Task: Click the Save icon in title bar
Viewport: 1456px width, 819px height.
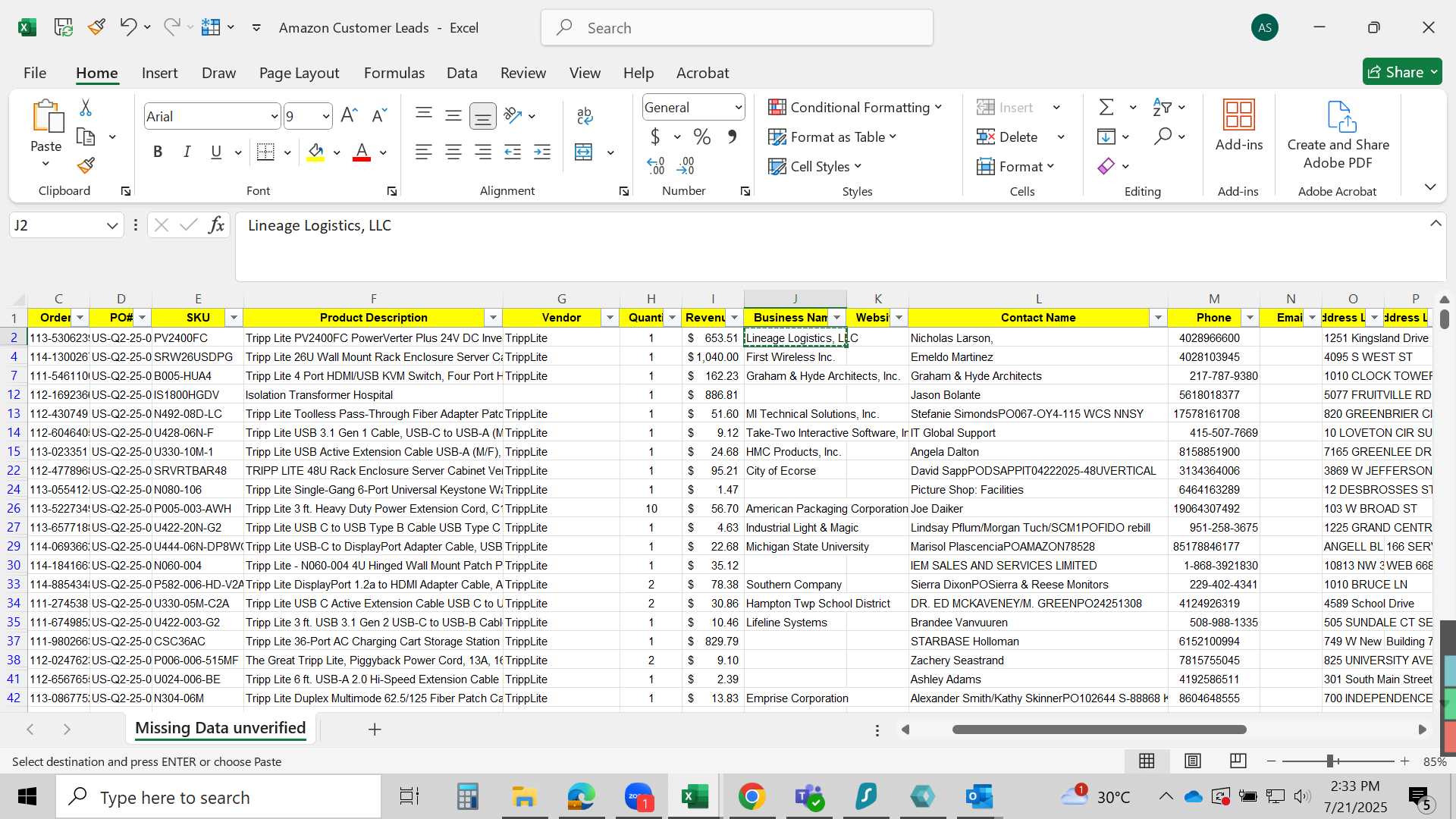Action: point(64,27)
